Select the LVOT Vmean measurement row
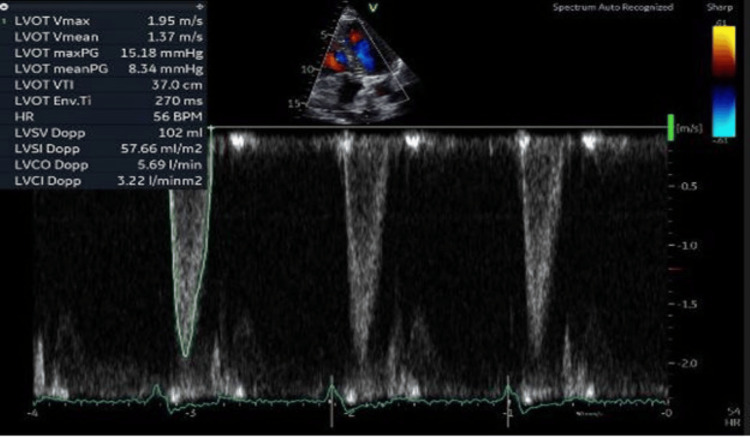 click(x=103, y=37)
